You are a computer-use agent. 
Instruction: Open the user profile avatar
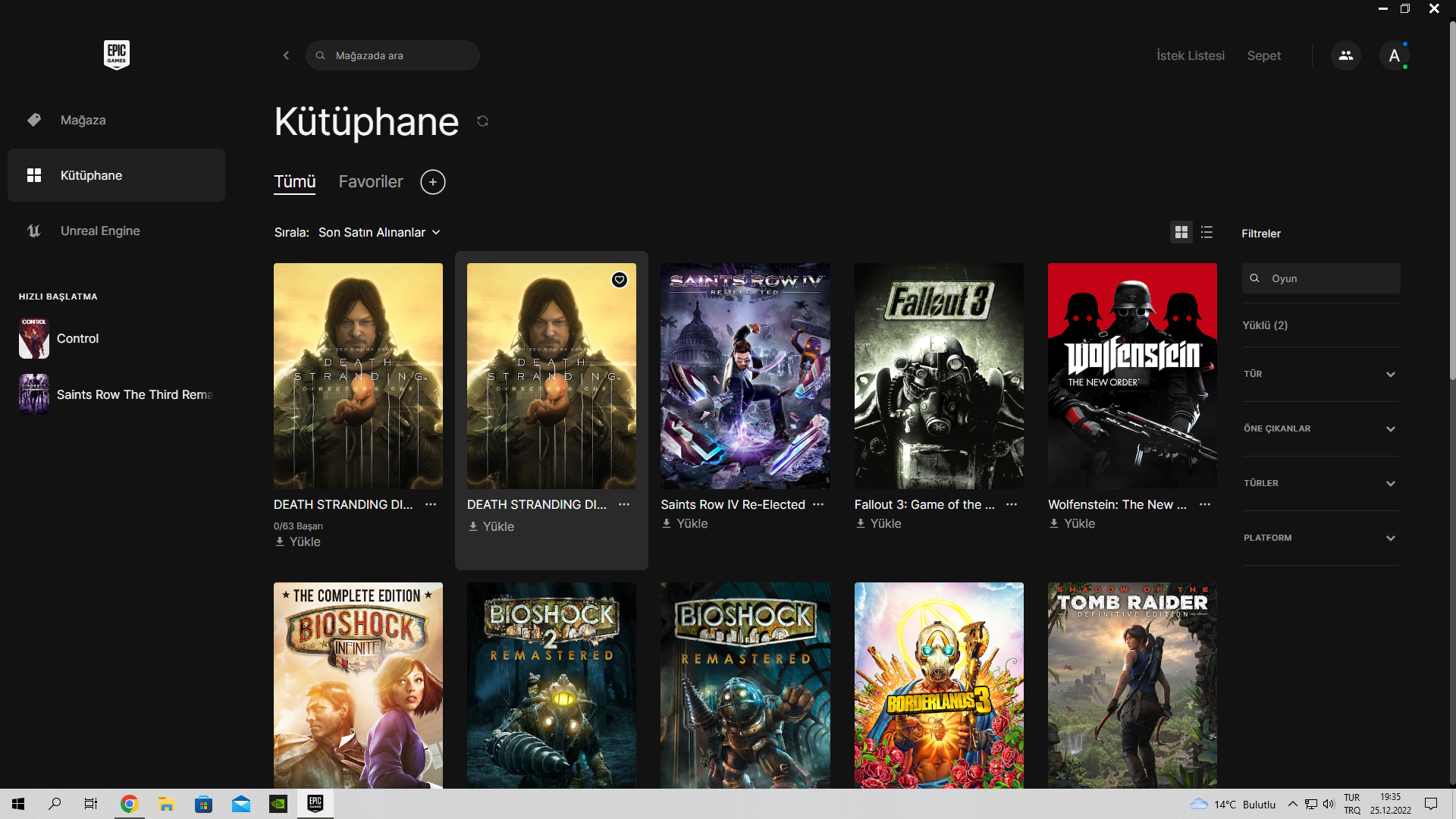(1394, 55)
